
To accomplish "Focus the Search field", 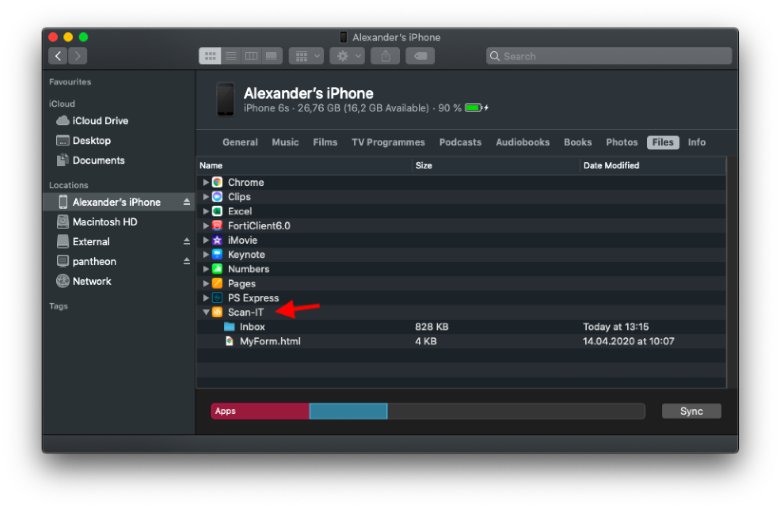I will (x=609, y=56).
